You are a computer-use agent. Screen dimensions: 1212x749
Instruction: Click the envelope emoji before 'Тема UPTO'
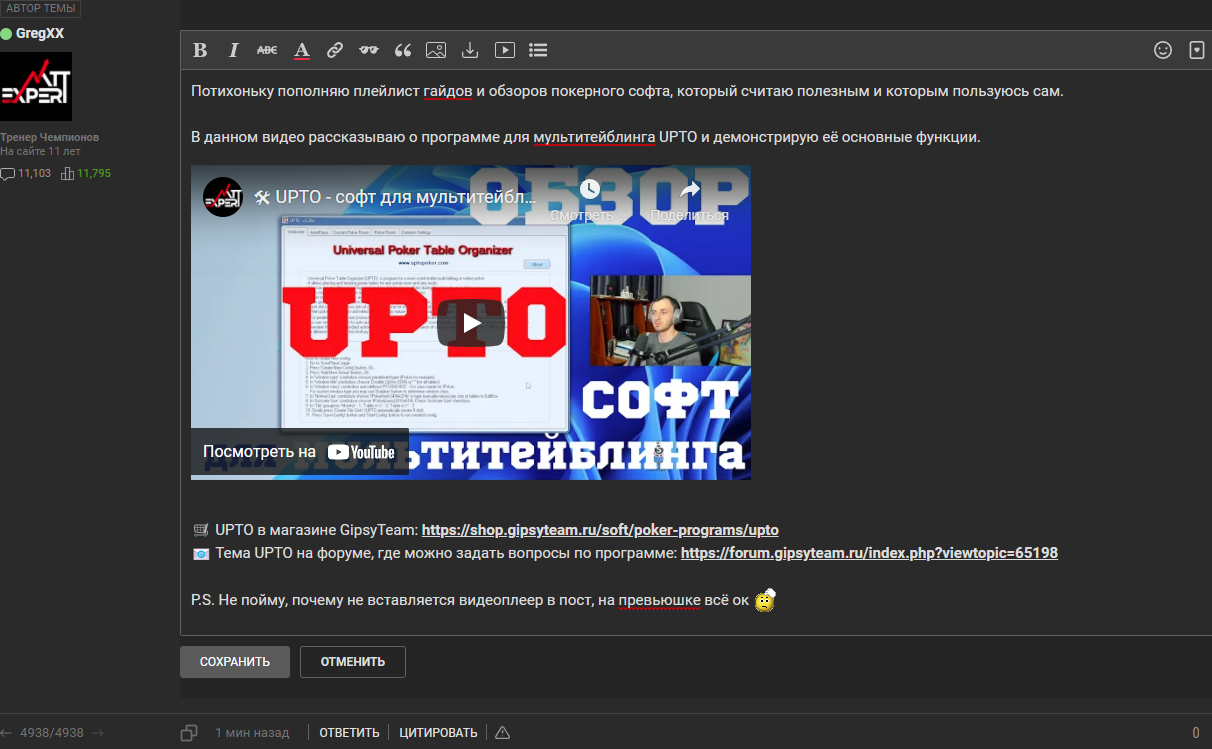point(201,553)
